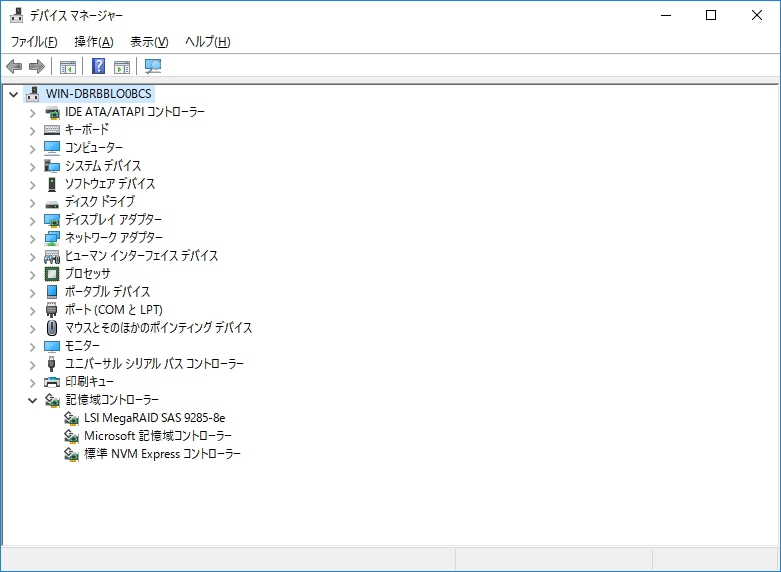Select Microsoft 記憶域コントローラー device
This screenshot has width=781, height=572.
[158, 436]
